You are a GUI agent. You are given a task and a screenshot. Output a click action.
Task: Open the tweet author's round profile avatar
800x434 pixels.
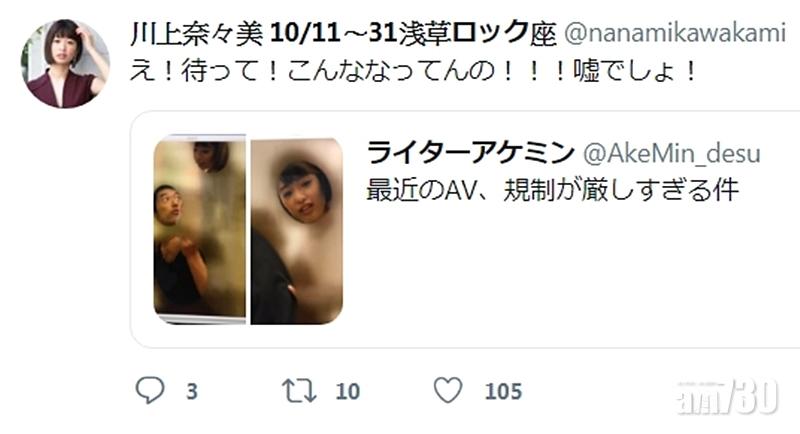point(65,64)
